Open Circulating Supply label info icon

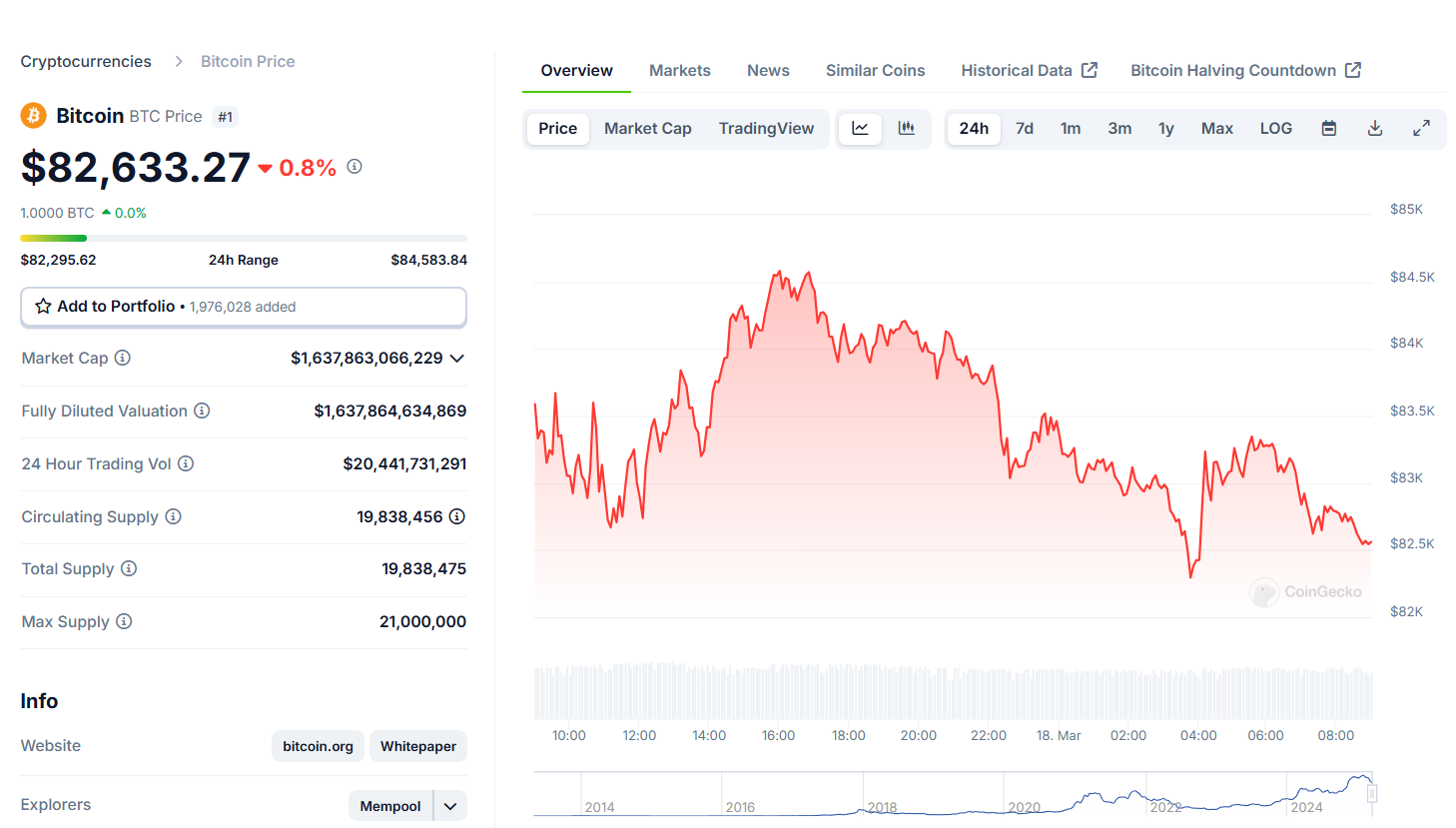[x=173, y=516]
